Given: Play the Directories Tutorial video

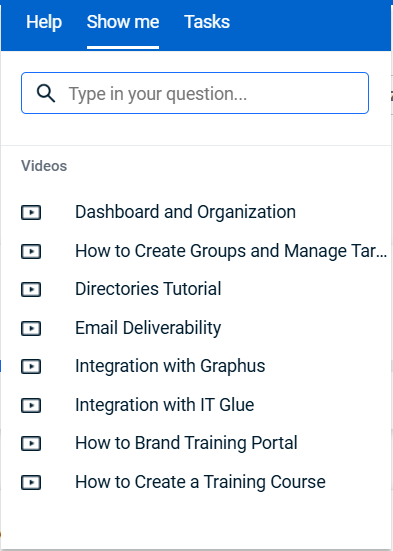Looking at the screenshot, I should (148, 289).
